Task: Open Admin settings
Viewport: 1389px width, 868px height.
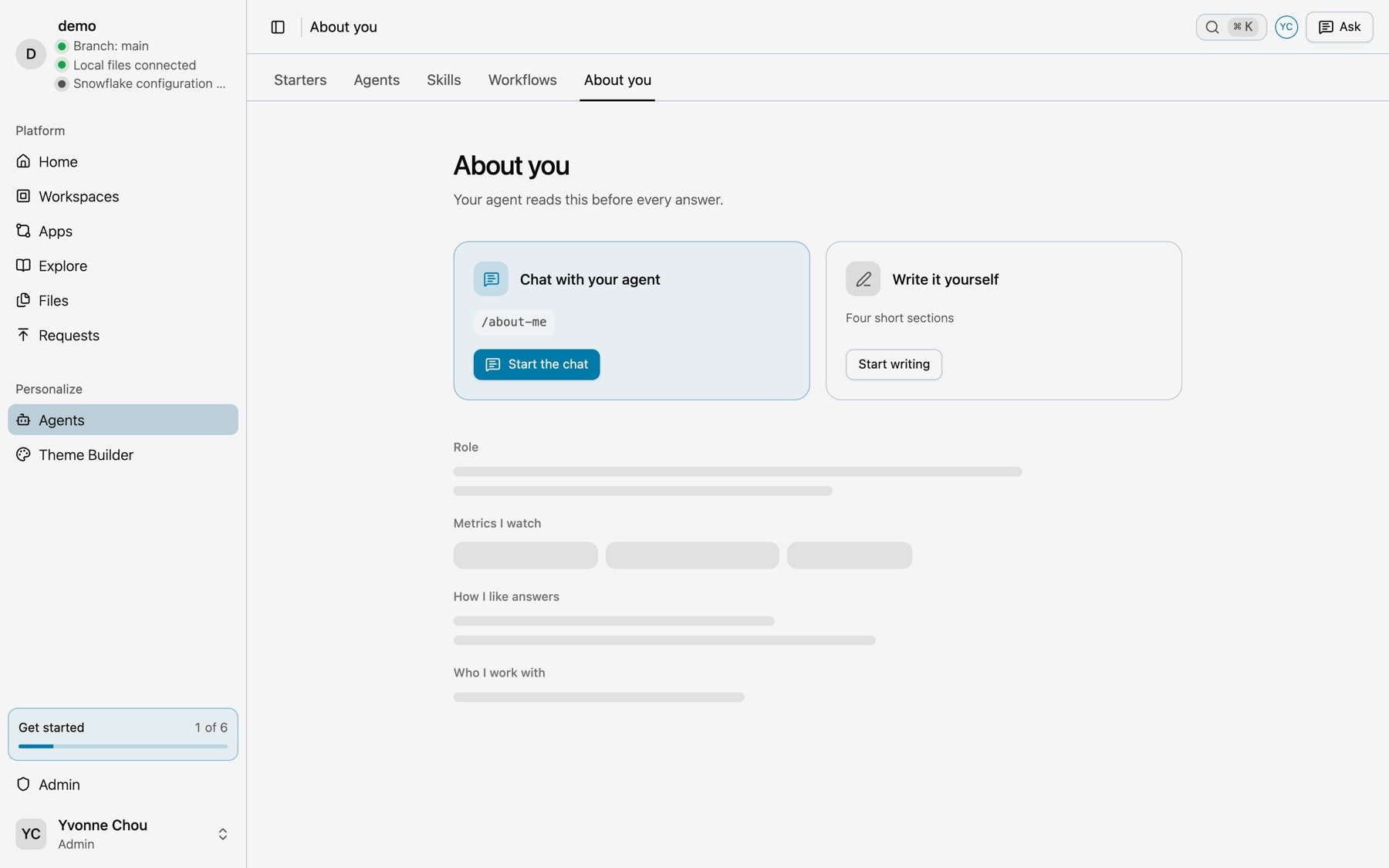Action: tap(123, 784)
